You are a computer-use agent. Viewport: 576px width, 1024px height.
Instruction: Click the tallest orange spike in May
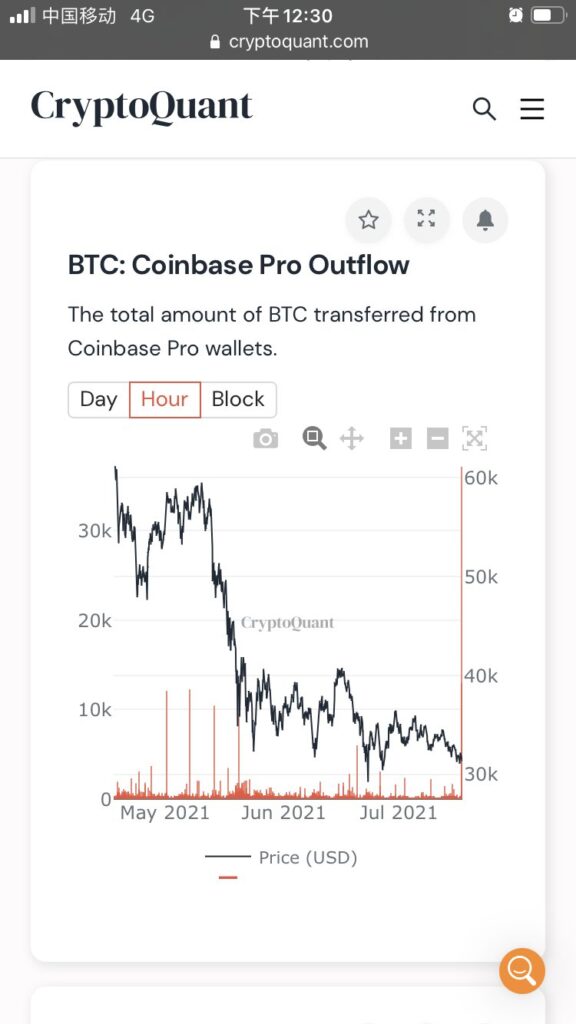(x=189, y=743)
